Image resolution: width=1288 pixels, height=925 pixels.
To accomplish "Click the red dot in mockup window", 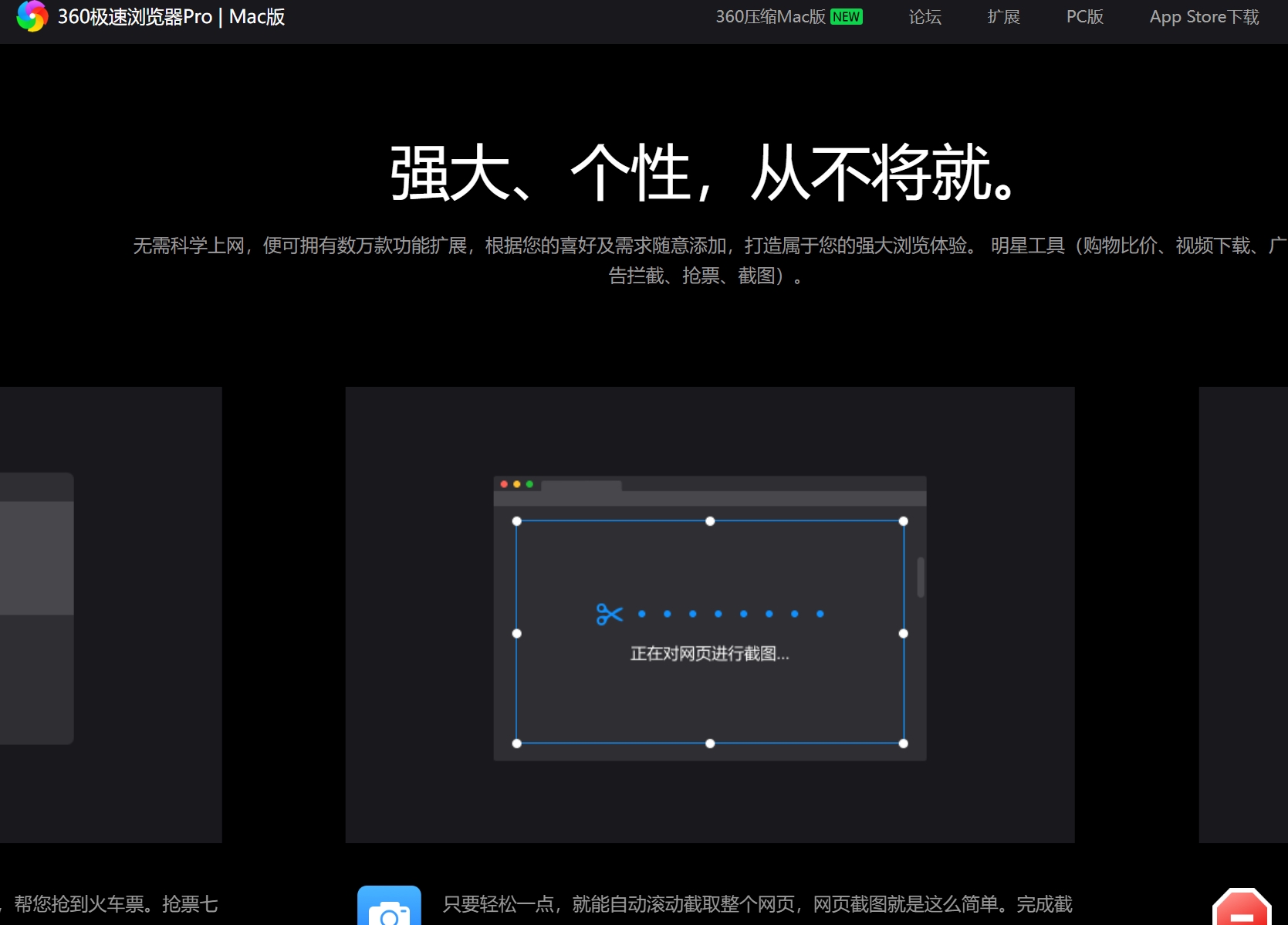I will point(504,484).
